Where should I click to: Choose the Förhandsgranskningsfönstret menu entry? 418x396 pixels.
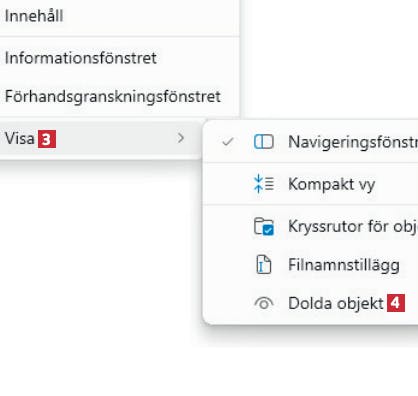113,97
